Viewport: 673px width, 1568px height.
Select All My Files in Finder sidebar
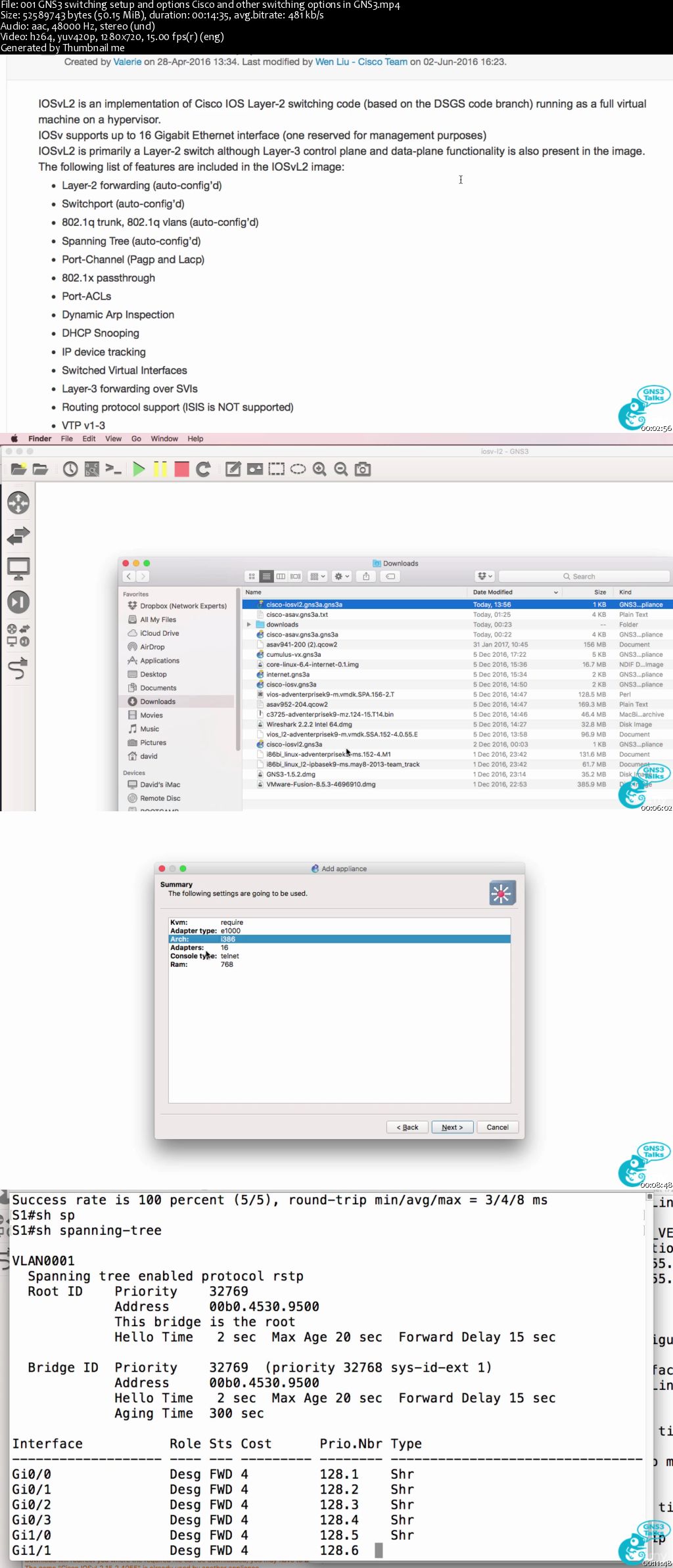[158, 619]
